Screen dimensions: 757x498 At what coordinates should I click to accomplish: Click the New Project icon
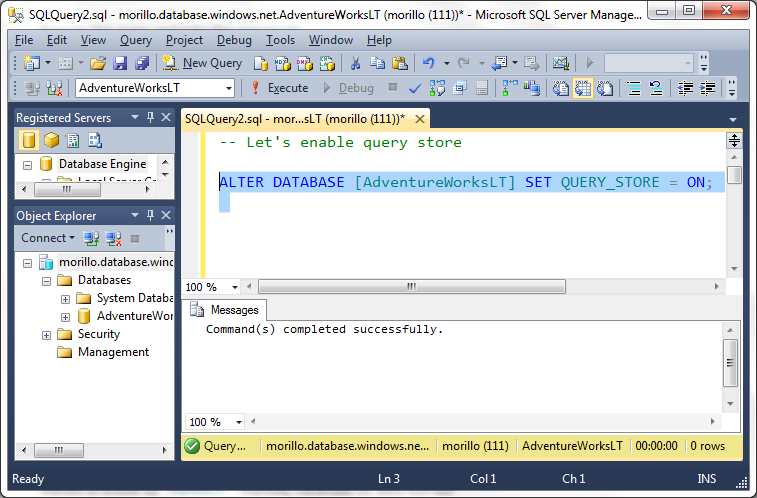(32, 63)
